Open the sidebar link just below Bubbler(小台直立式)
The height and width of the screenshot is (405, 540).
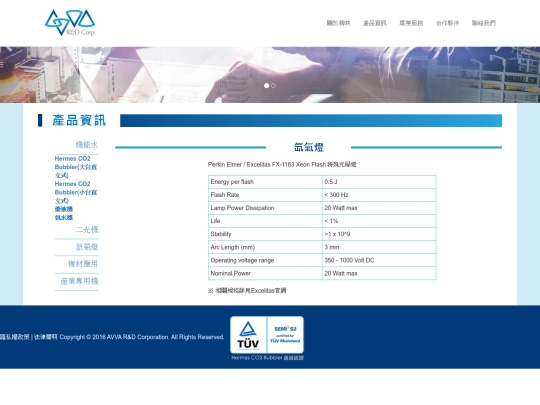(64, 209)
